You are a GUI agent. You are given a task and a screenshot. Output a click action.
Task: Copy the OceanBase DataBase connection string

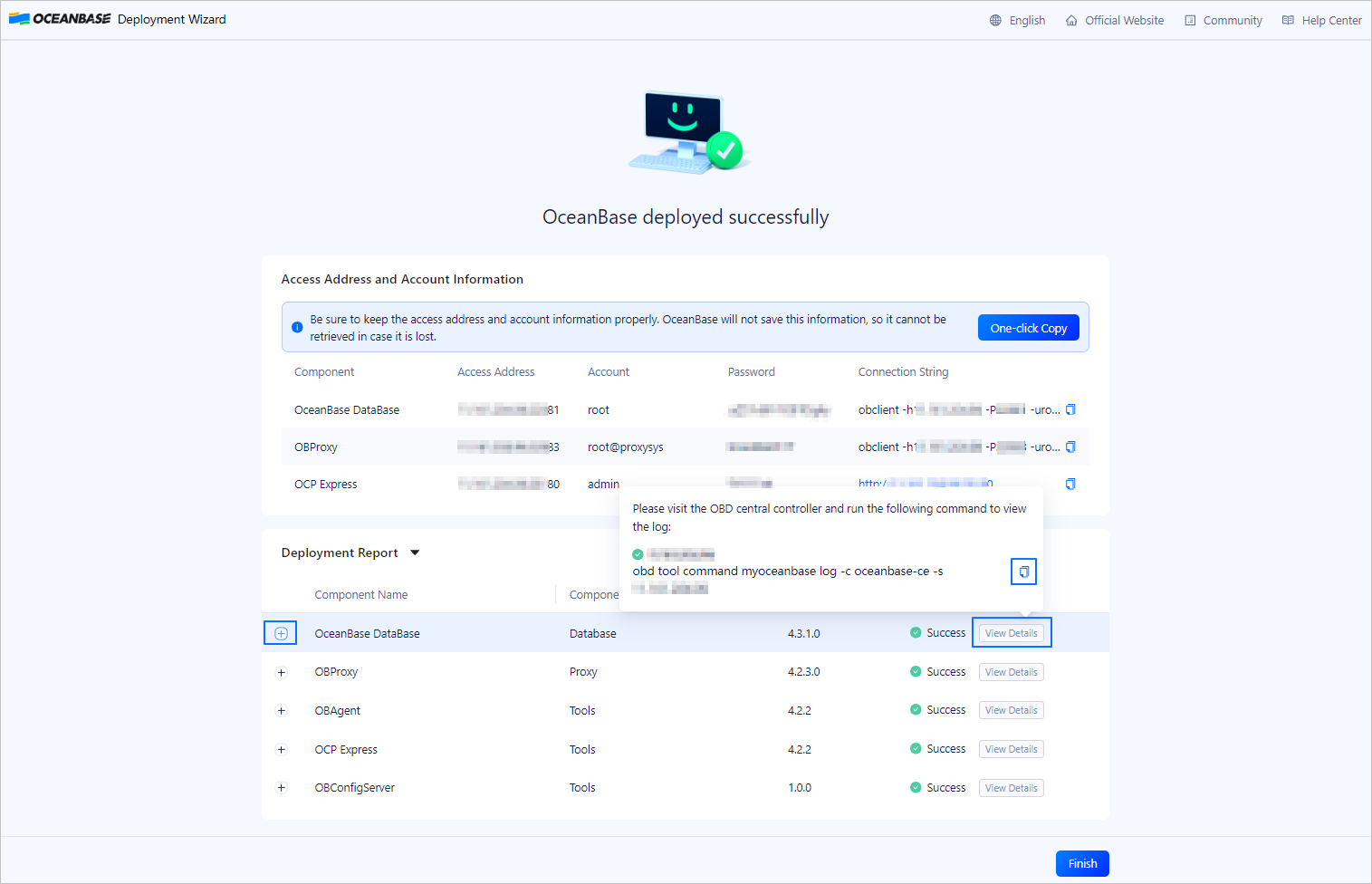[x=1070, y=409]
